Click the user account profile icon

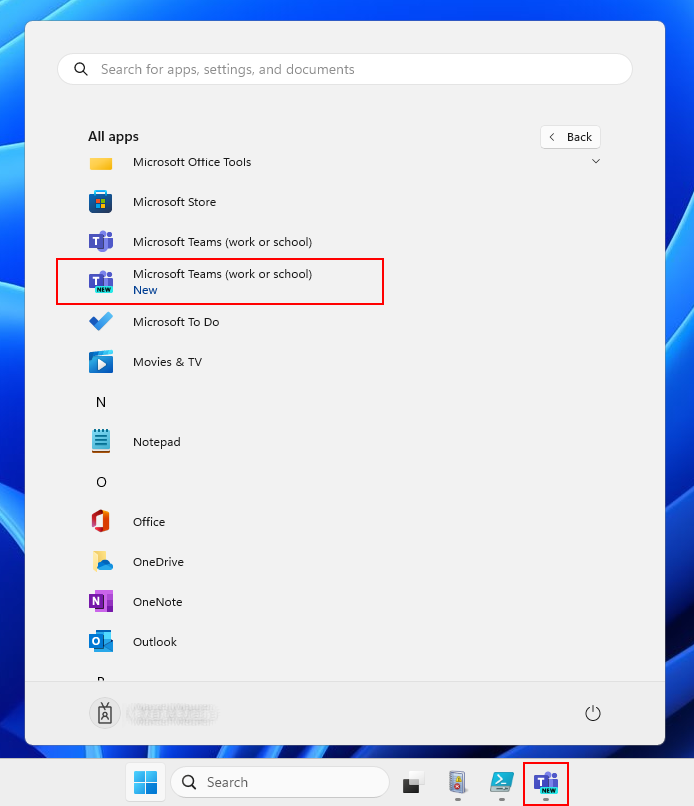105,713
